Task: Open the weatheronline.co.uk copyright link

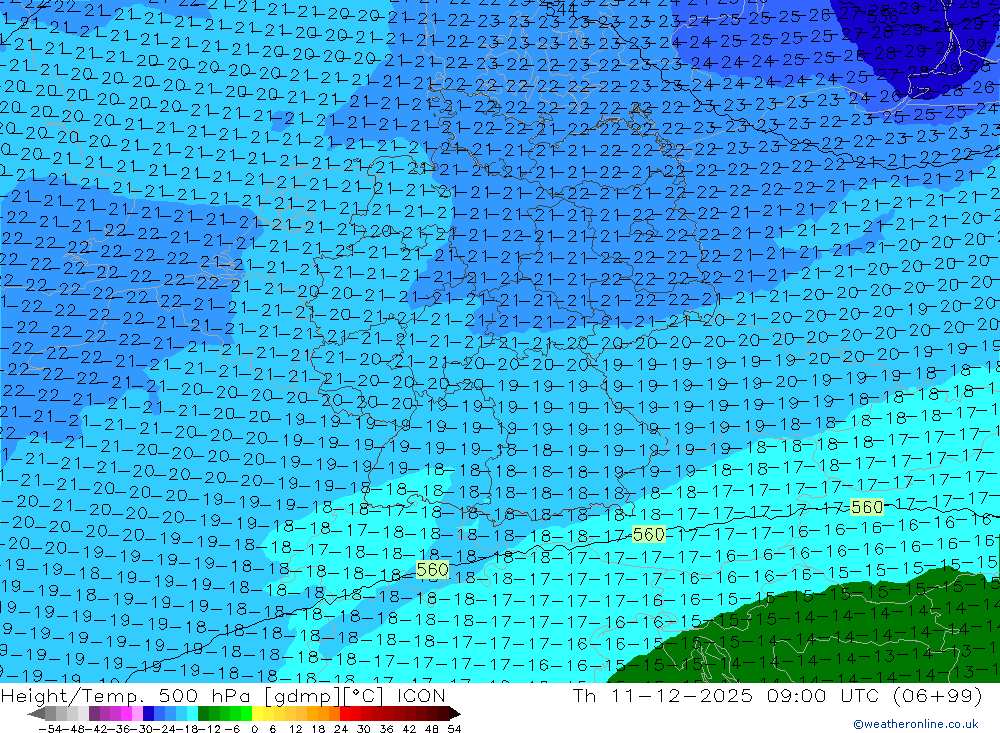Action: tap(916, 723)
